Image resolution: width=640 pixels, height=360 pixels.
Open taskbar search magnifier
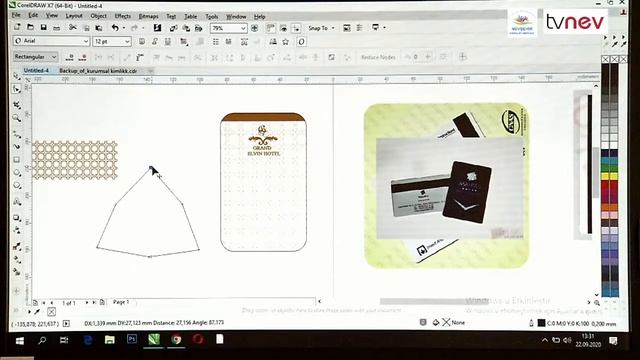pos(42,340)
